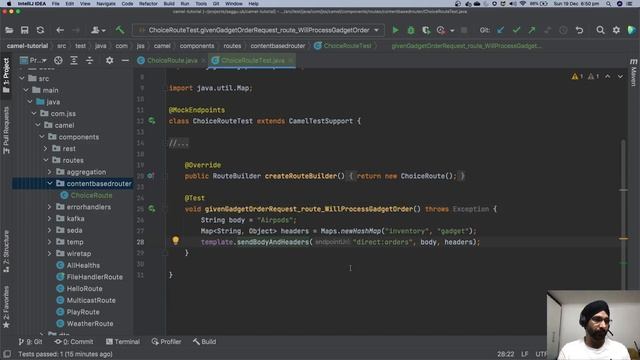The width and height of the screenshot is (640, 360).
Task: Click the Open file toolbar icon
Action: 9,30
